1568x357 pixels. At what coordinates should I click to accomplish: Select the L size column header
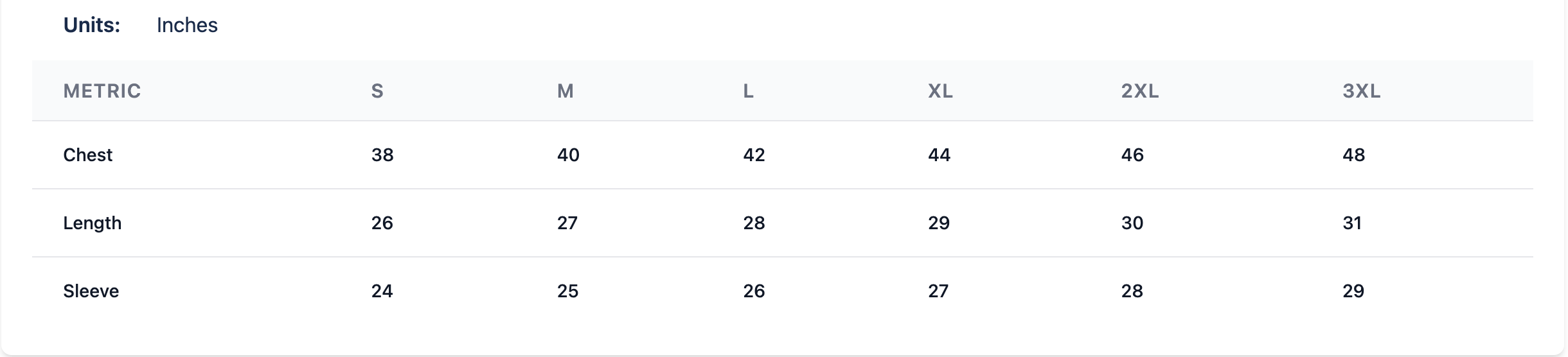pos(749,91)
